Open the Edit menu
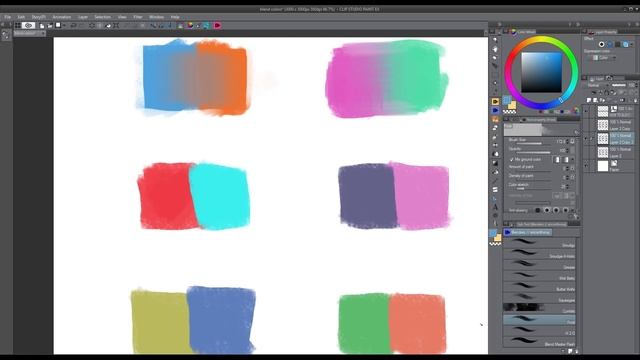 click(21, 17)
